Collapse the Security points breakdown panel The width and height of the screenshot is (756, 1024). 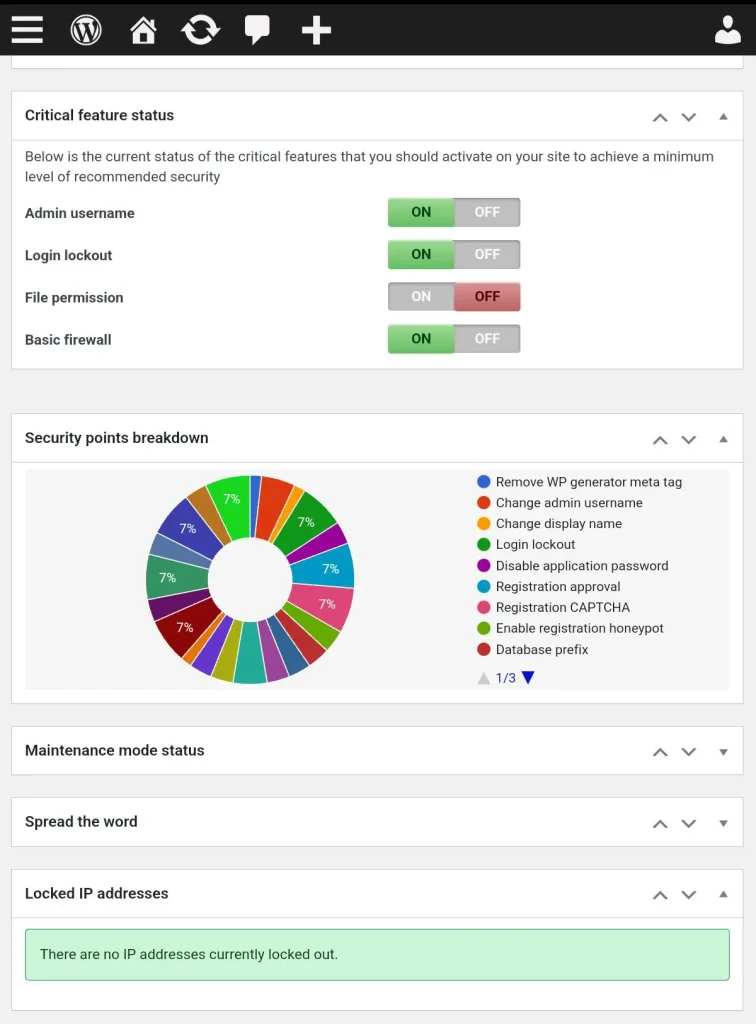pos(723,439)
